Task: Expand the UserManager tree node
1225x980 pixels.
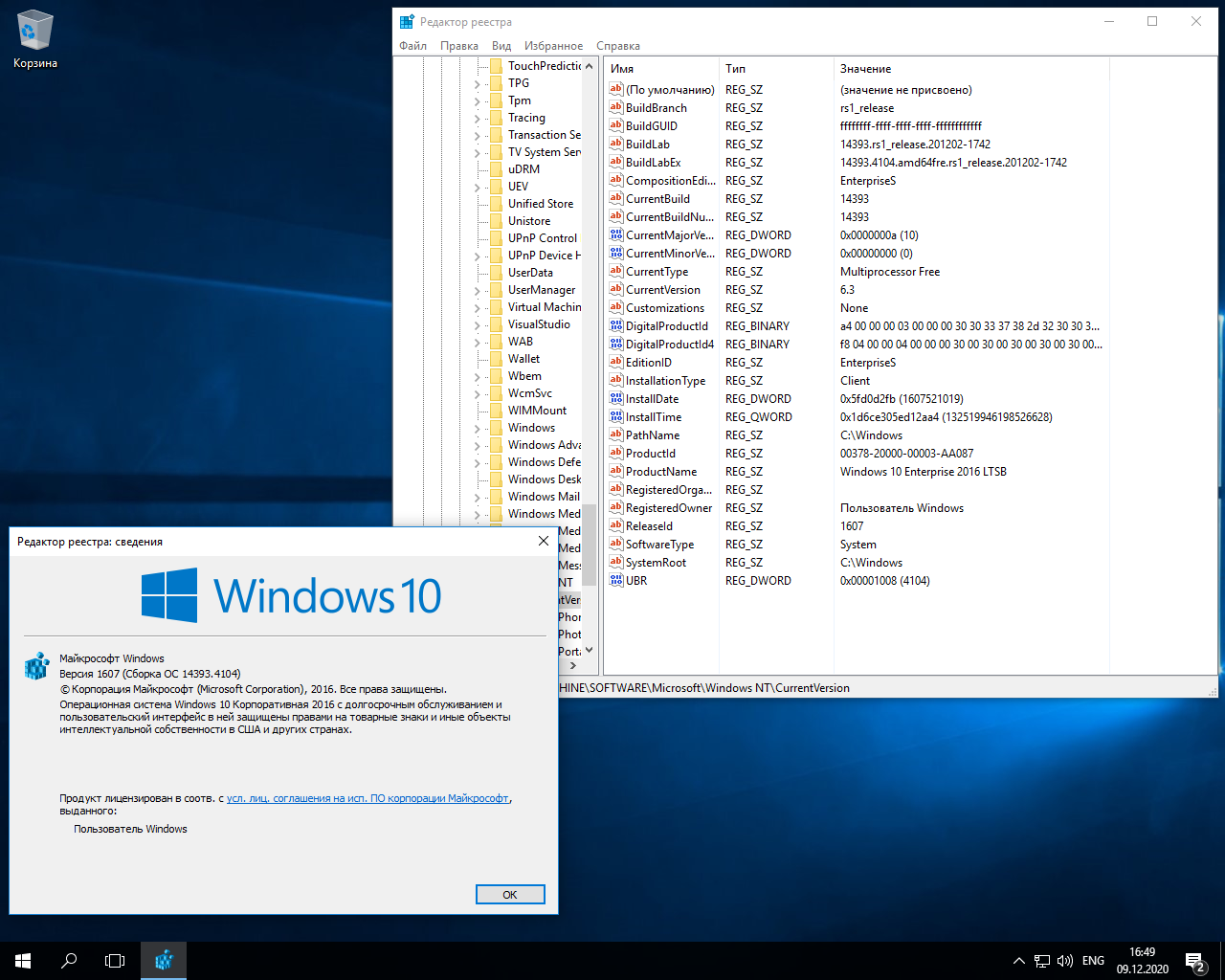Action: [x=478, y=290]
